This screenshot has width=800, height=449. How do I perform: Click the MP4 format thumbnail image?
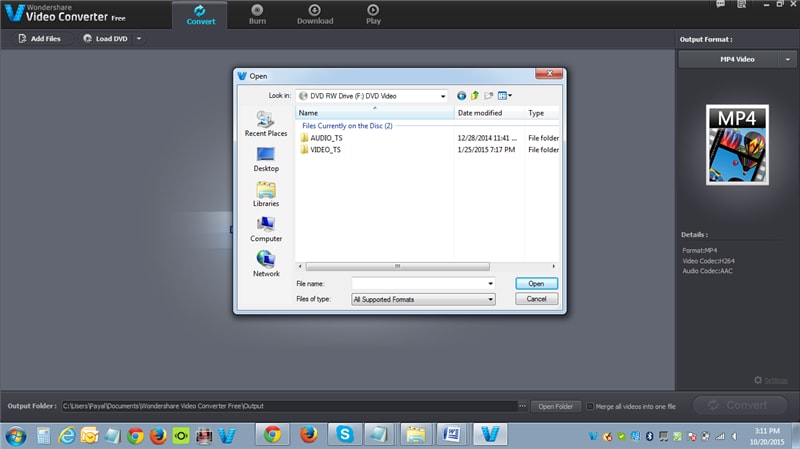(737, 145)
